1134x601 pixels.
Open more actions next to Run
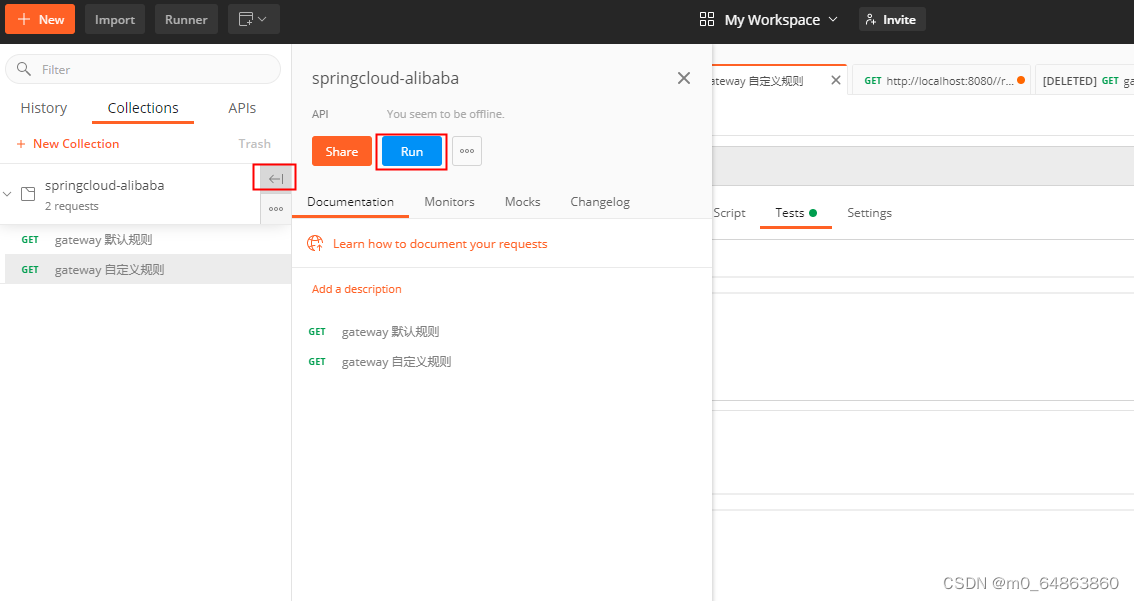467,151
